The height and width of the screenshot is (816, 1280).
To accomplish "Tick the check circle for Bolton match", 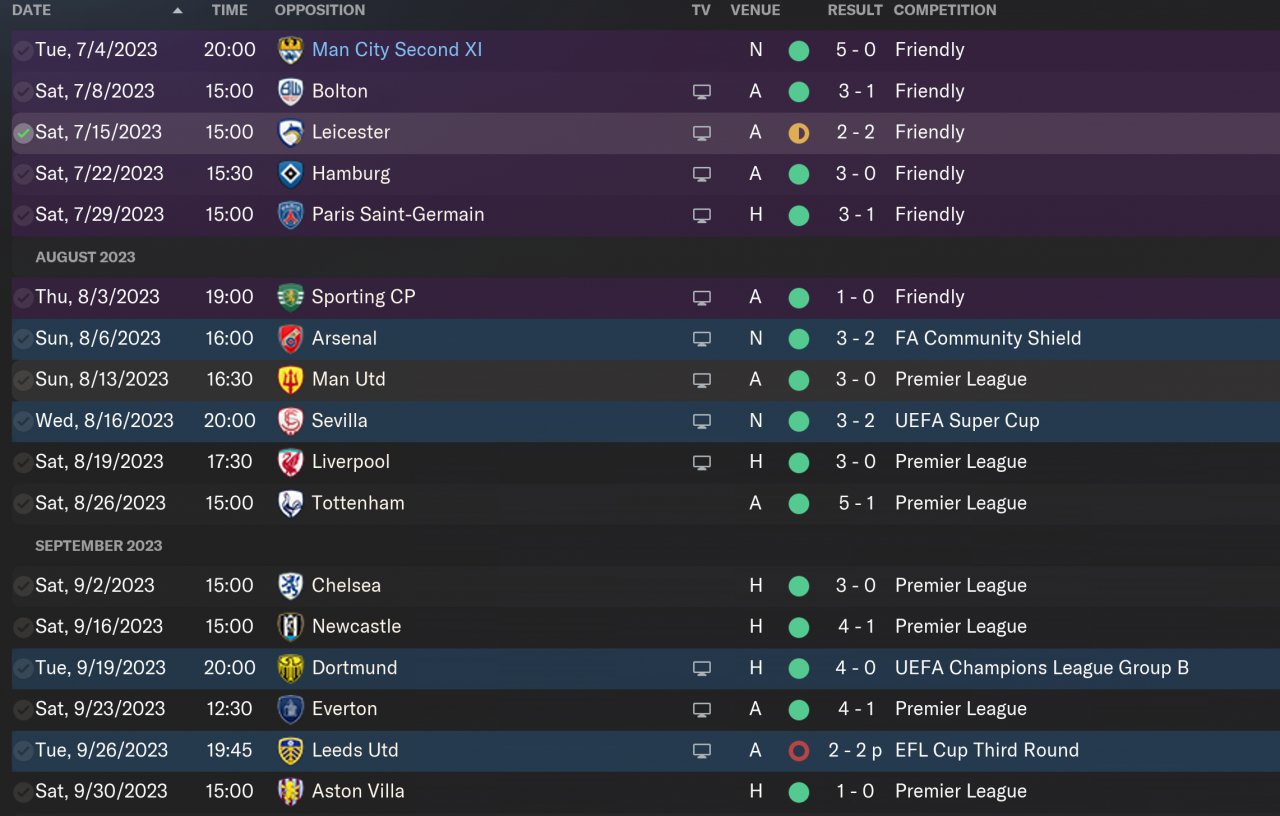I will point(23,92).
